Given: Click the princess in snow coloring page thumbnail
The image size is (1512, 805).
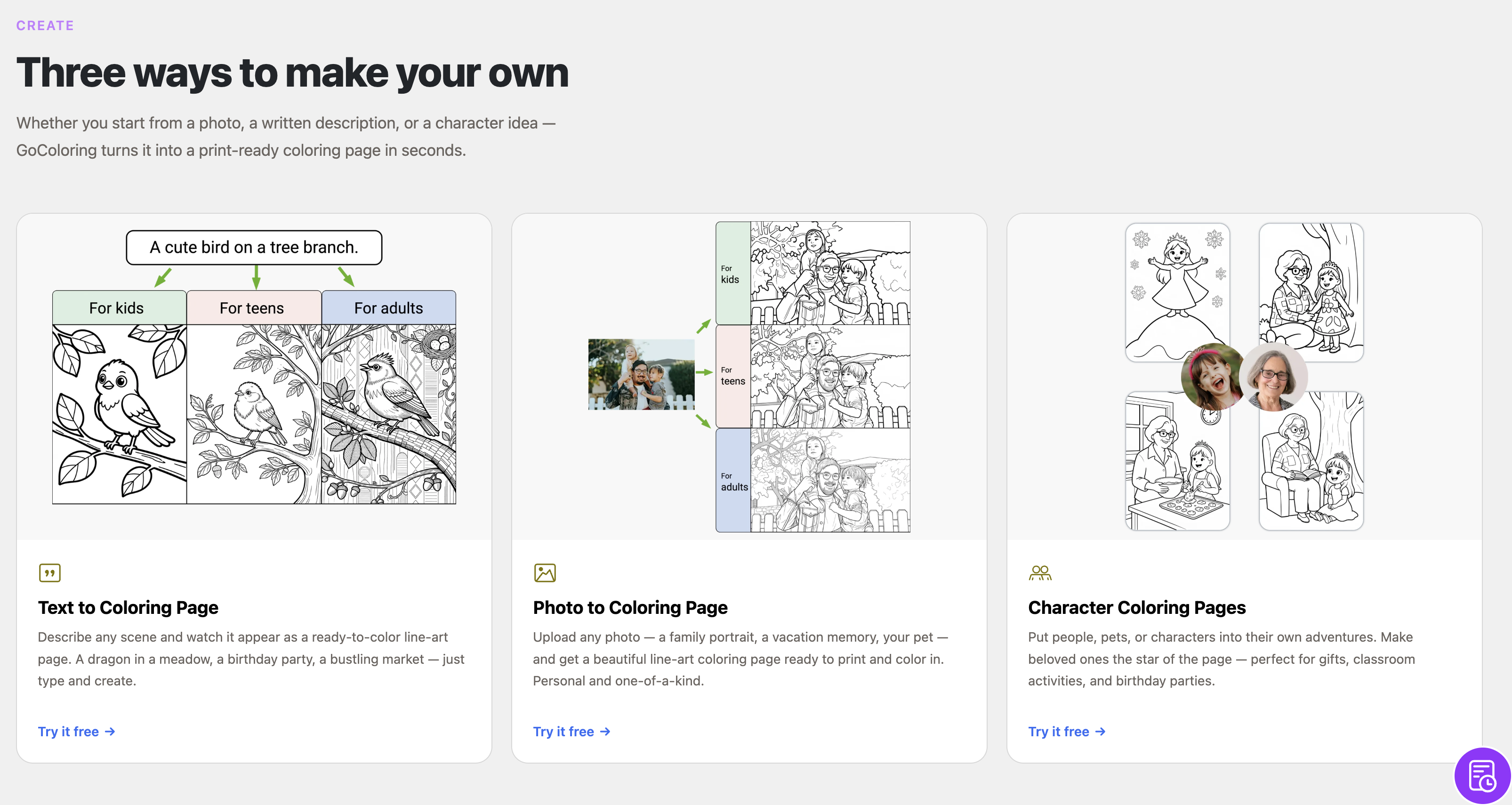Looking at the screenshot, I should [1177, 292].
